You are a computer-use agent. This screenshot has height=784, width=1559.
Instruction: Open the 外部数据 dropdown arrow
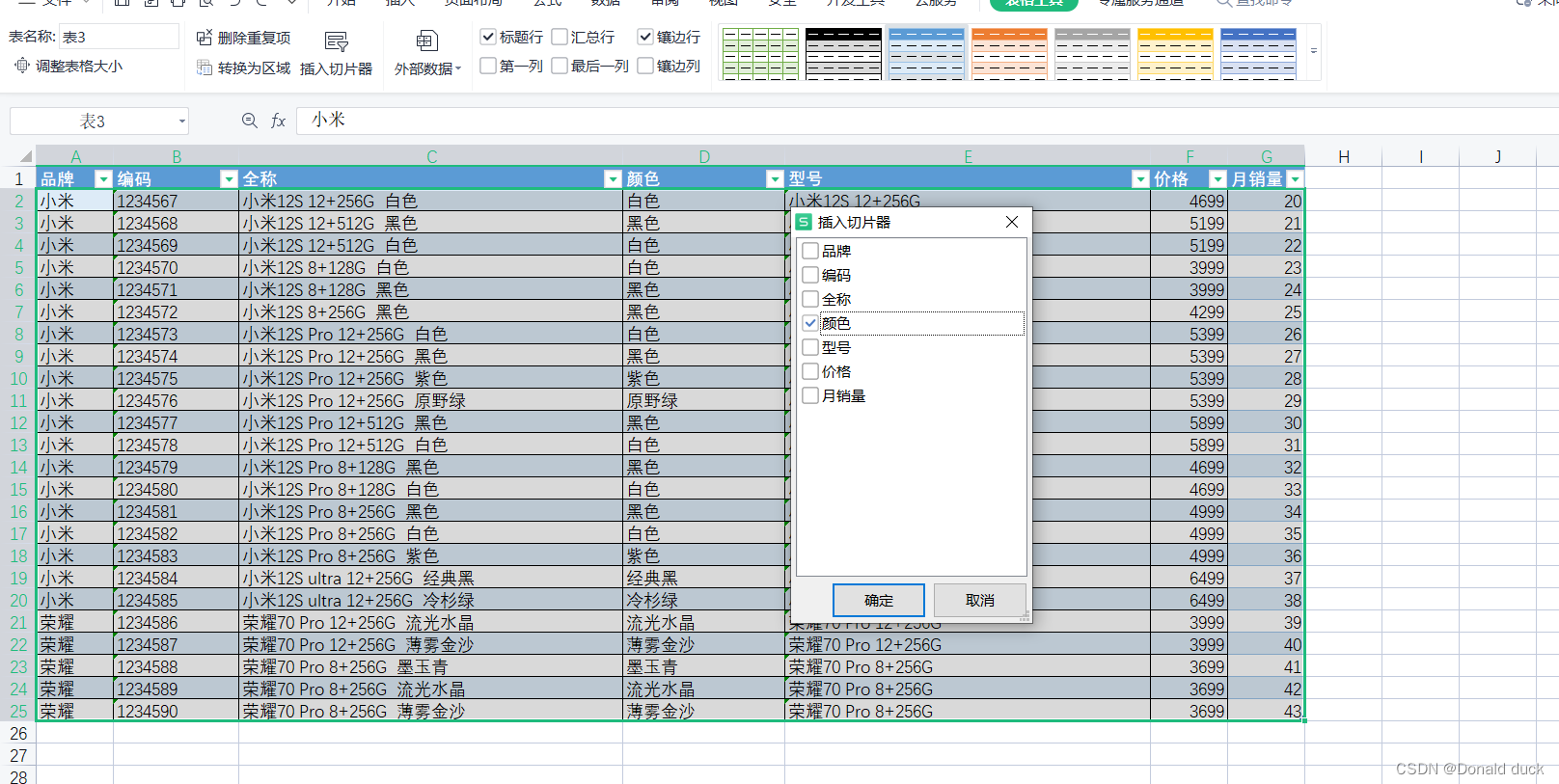coord(458,69)
